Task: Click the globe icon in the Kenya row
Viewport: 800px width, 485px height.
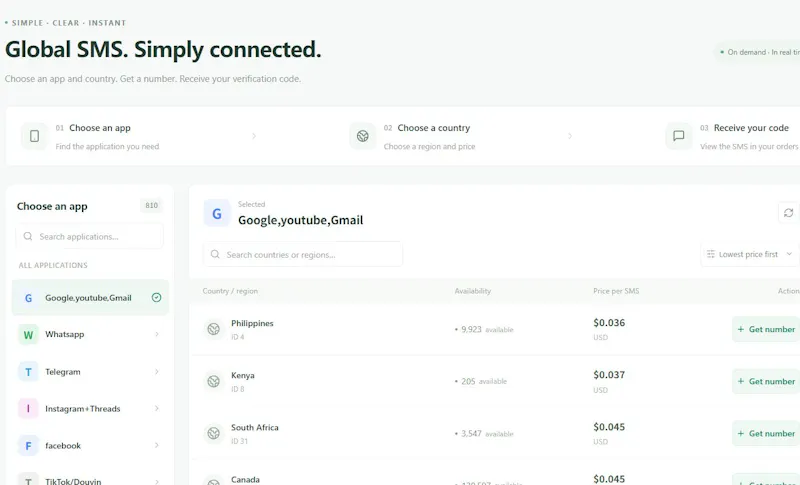Action: [214, 381]
